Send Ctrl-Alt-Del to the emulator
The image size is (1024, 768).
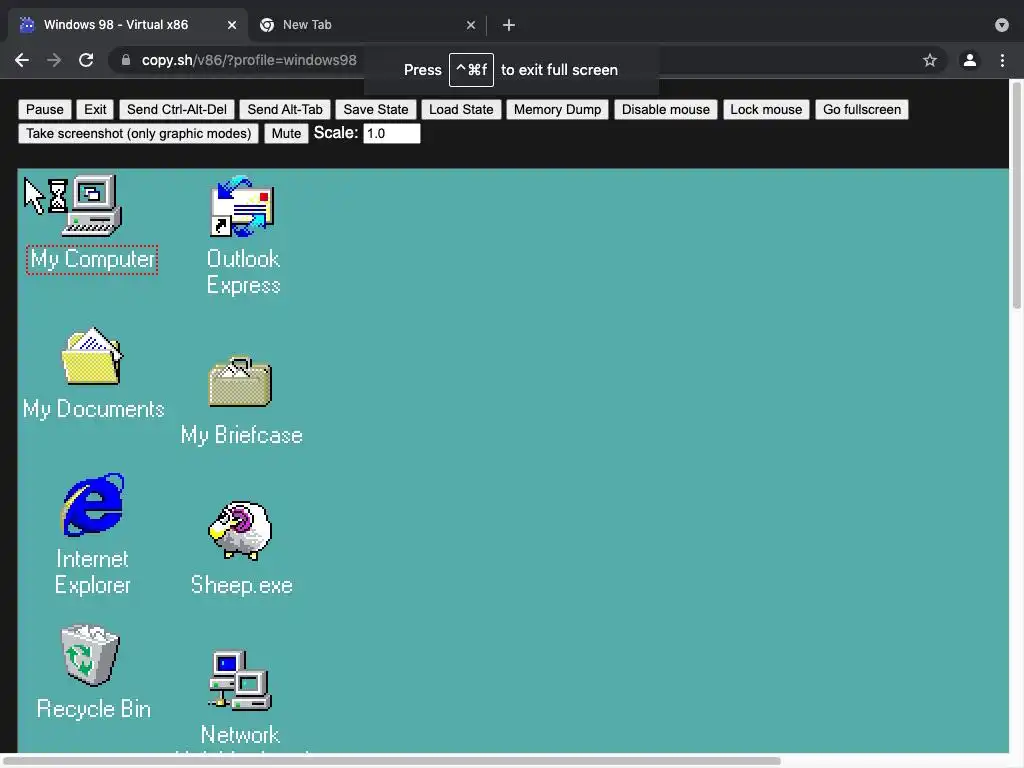click(177, 110)
